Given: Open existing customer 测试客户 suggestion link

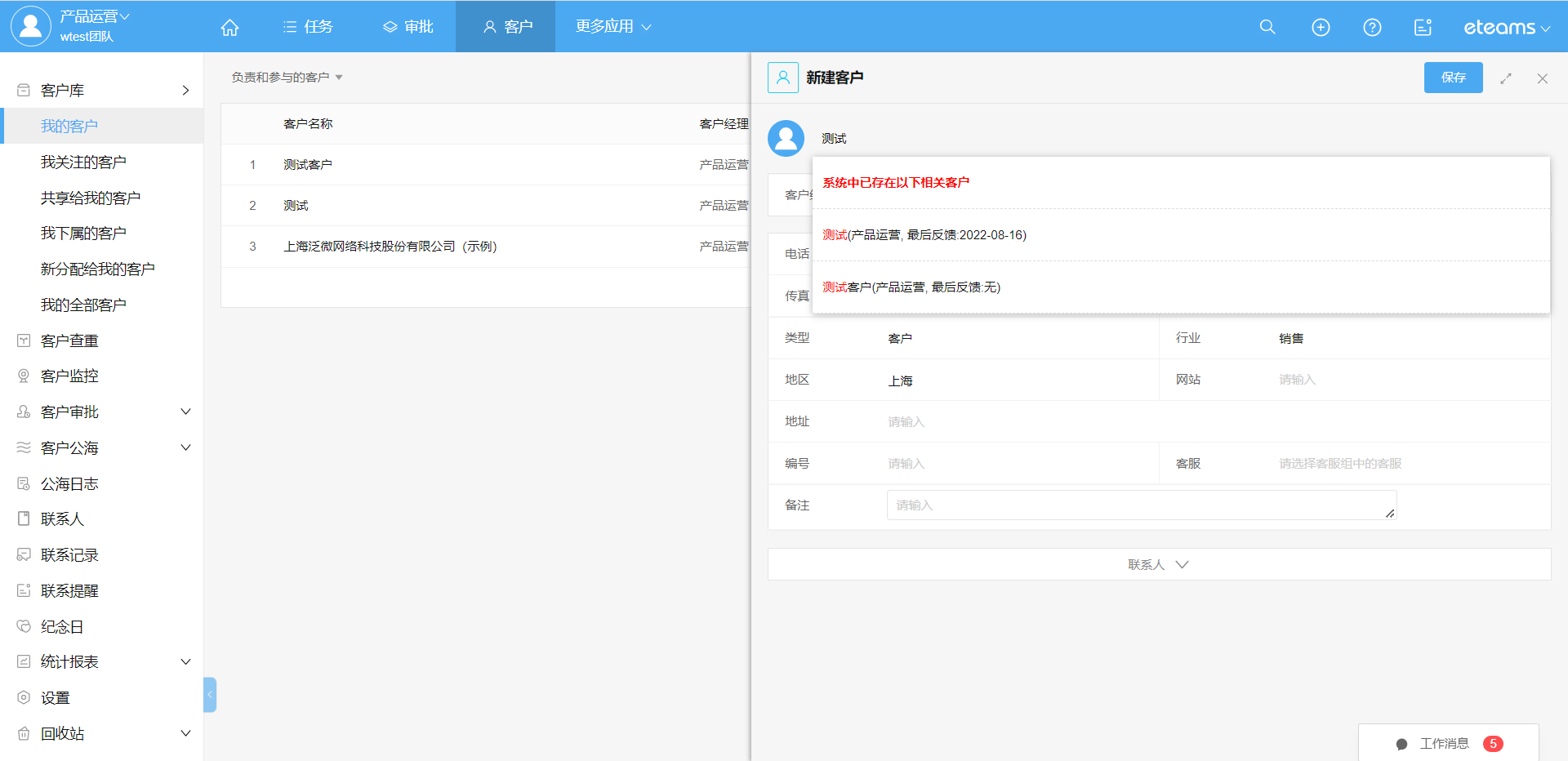Looking at the screenshot, I should [x=911, y=287].
